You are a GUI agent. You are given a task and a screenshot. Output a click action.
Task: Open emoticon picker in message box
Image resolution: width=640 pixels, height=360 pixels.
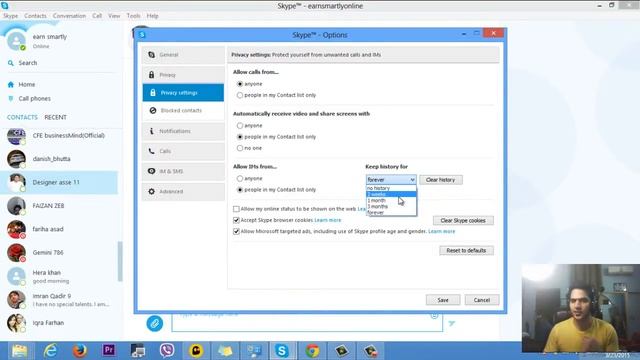(434, 316)
